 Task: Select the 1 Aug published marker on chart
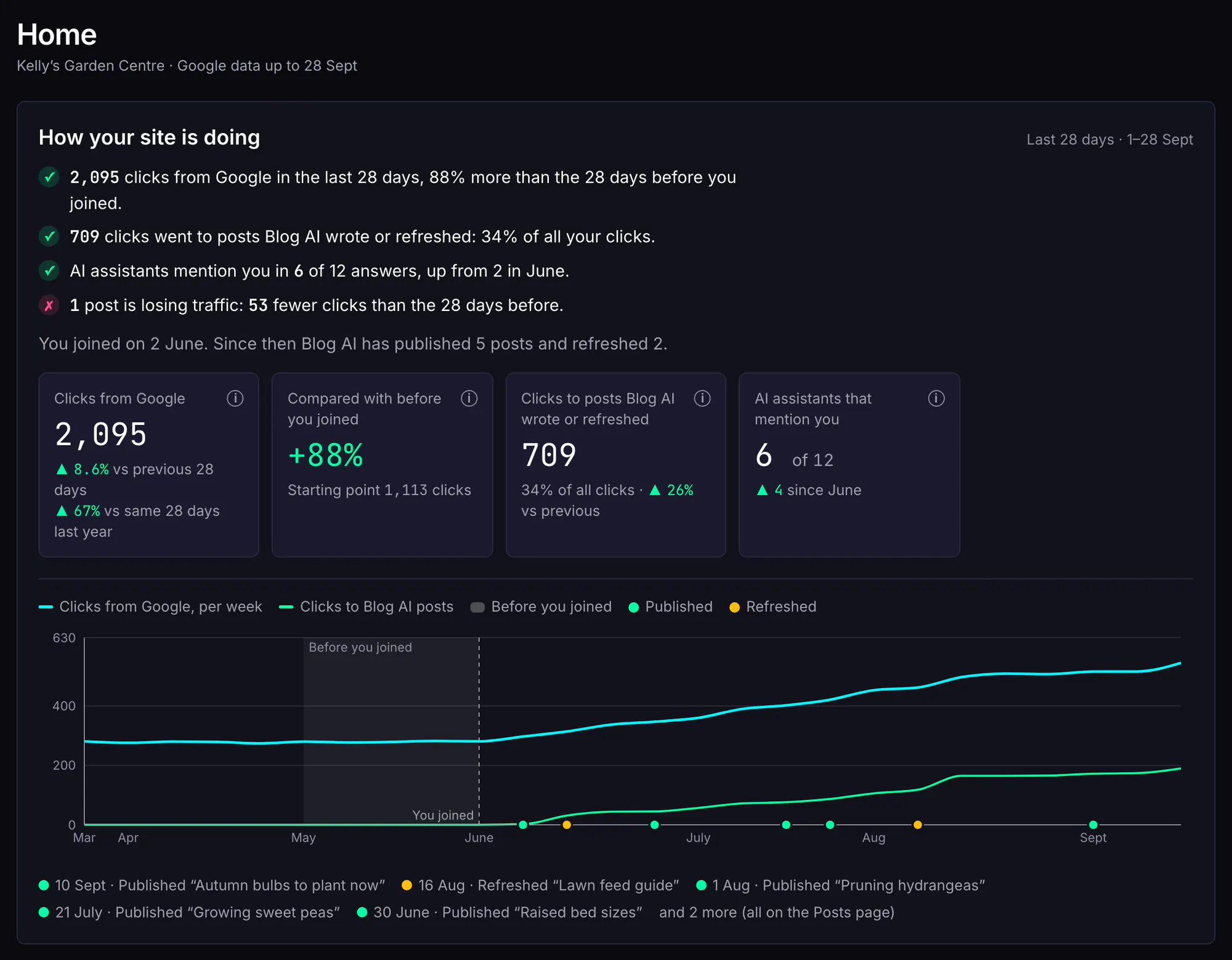coord(830,825)
